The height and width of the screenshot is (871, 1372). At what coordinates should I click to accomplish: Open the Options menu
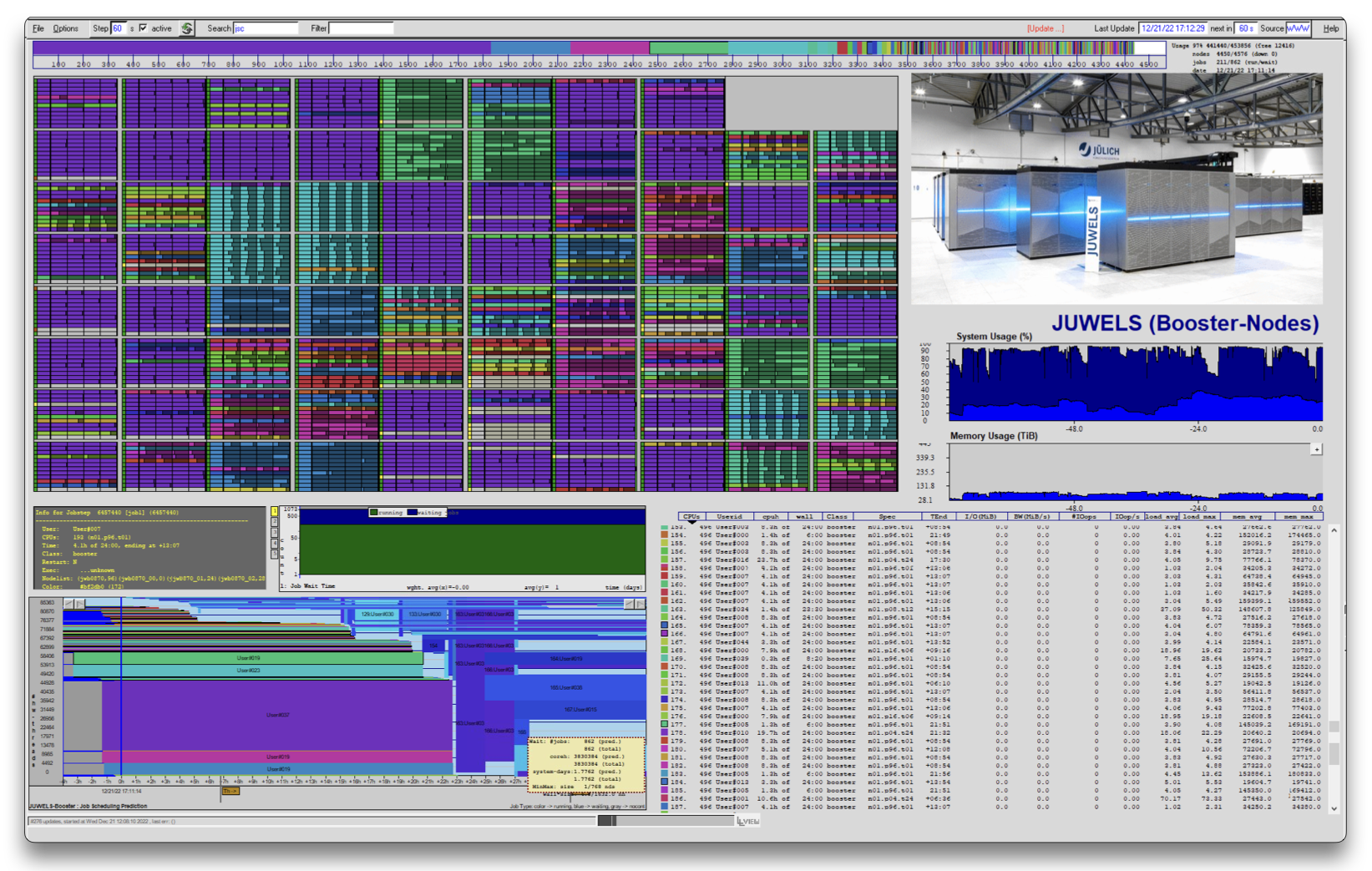(65, 28)
